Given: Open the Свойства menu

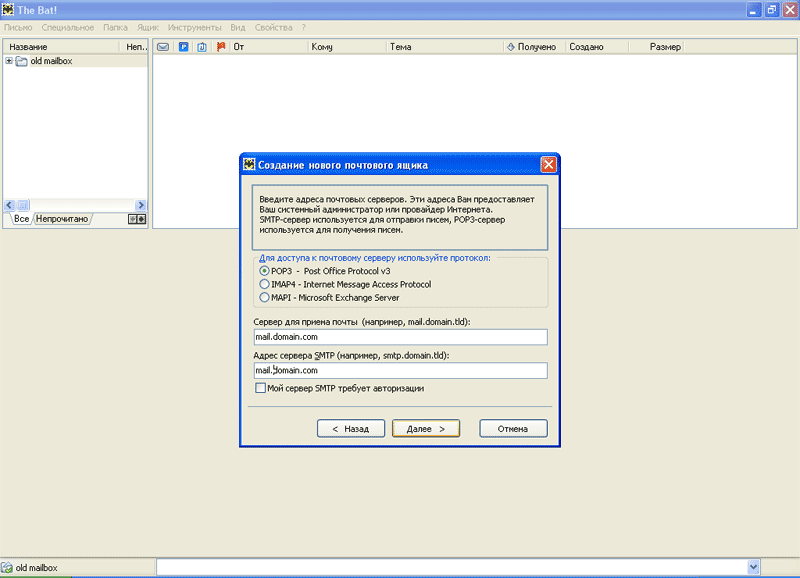Looking at the screenshot, I should click(273, 28).
